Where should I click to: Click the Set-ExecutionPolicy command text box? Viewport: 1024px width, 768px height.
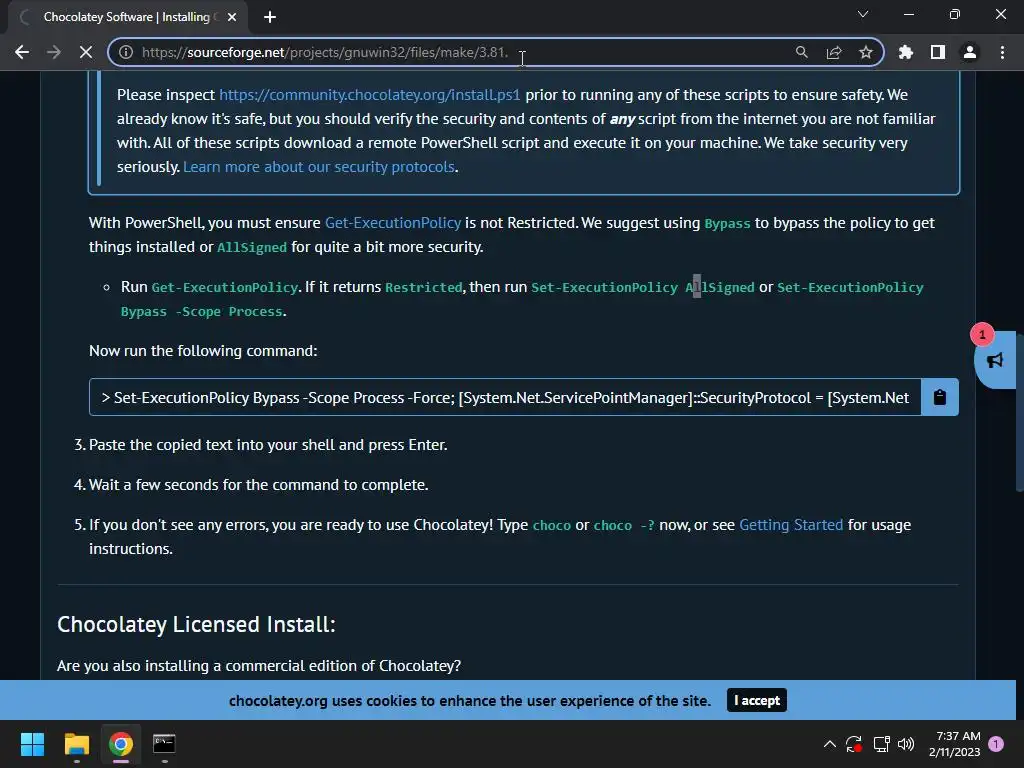pos(505,397)
